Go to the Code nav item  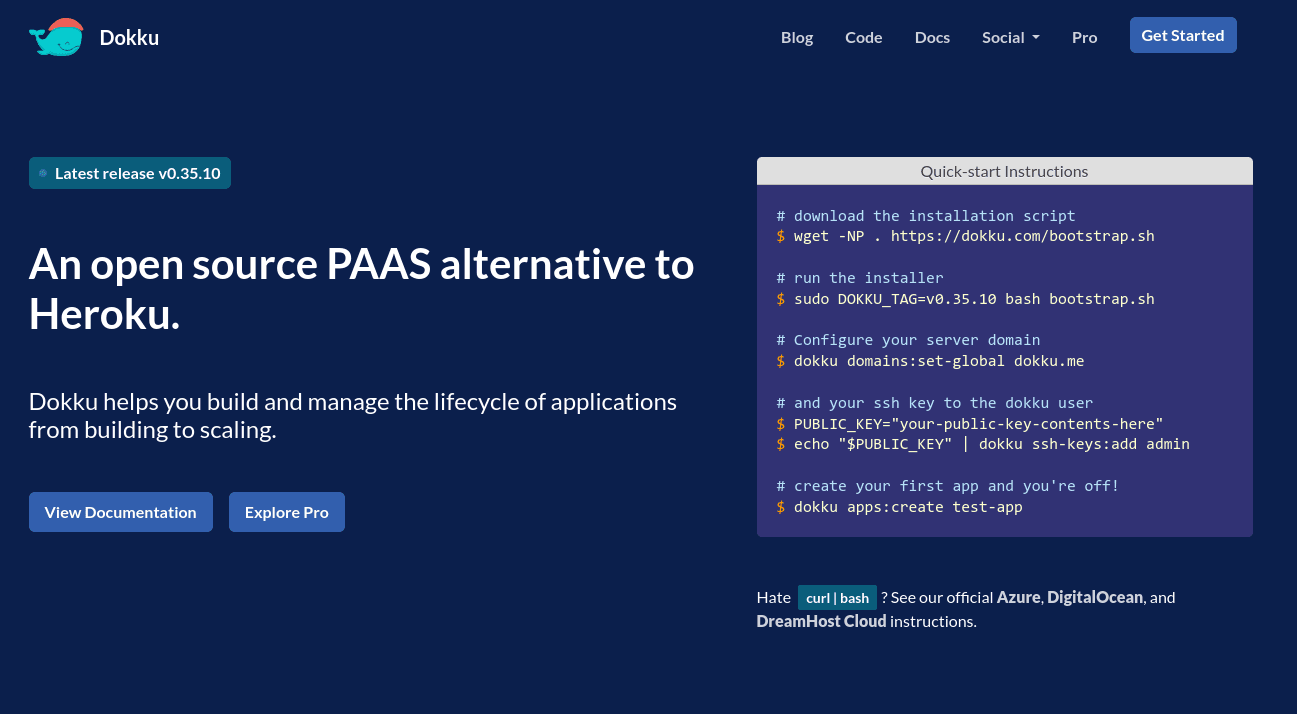click(863, 37)
